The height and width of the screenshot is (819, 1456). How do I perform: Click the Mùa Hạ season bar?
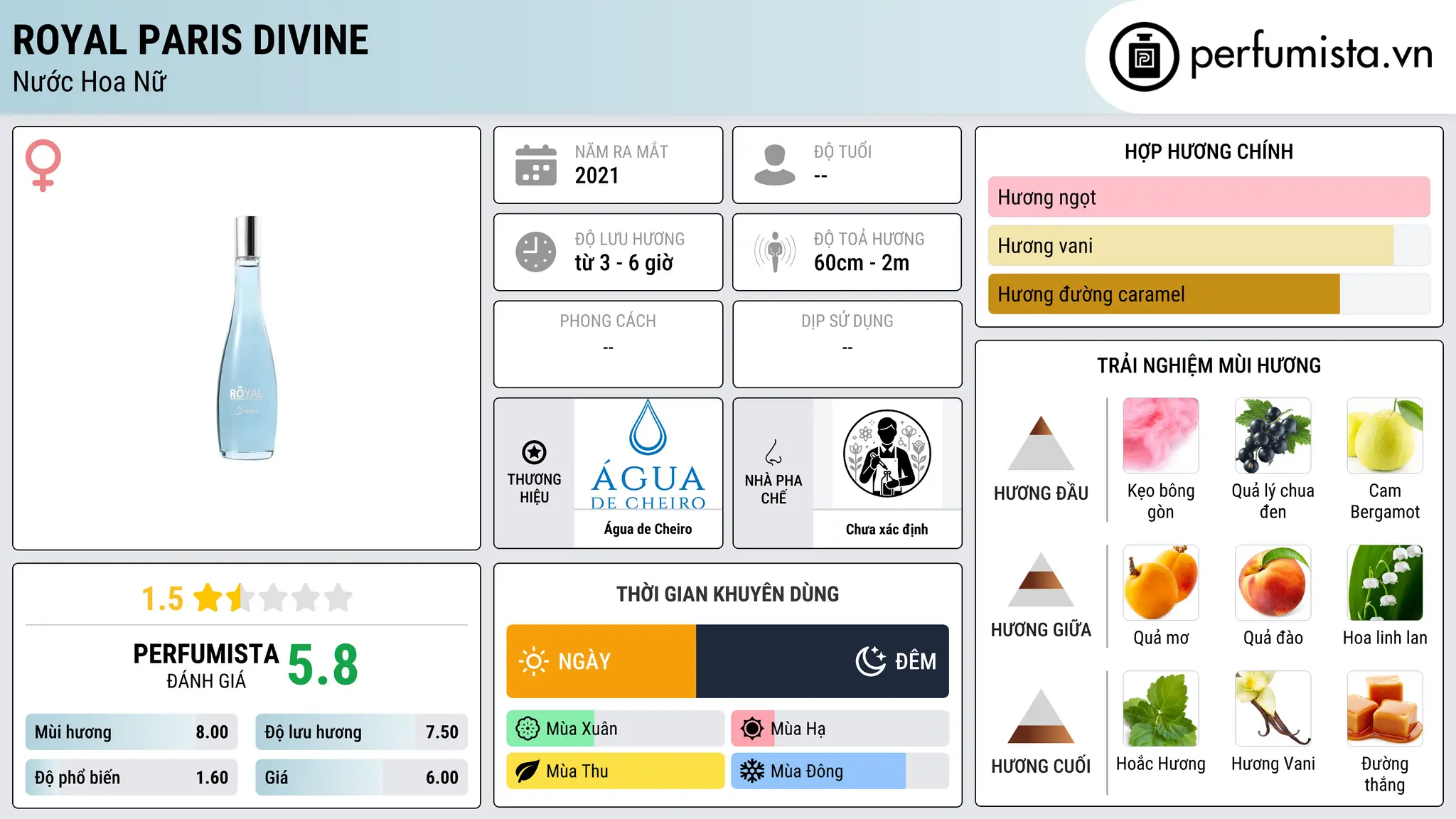pyautogui.click(x=840, y=729)
